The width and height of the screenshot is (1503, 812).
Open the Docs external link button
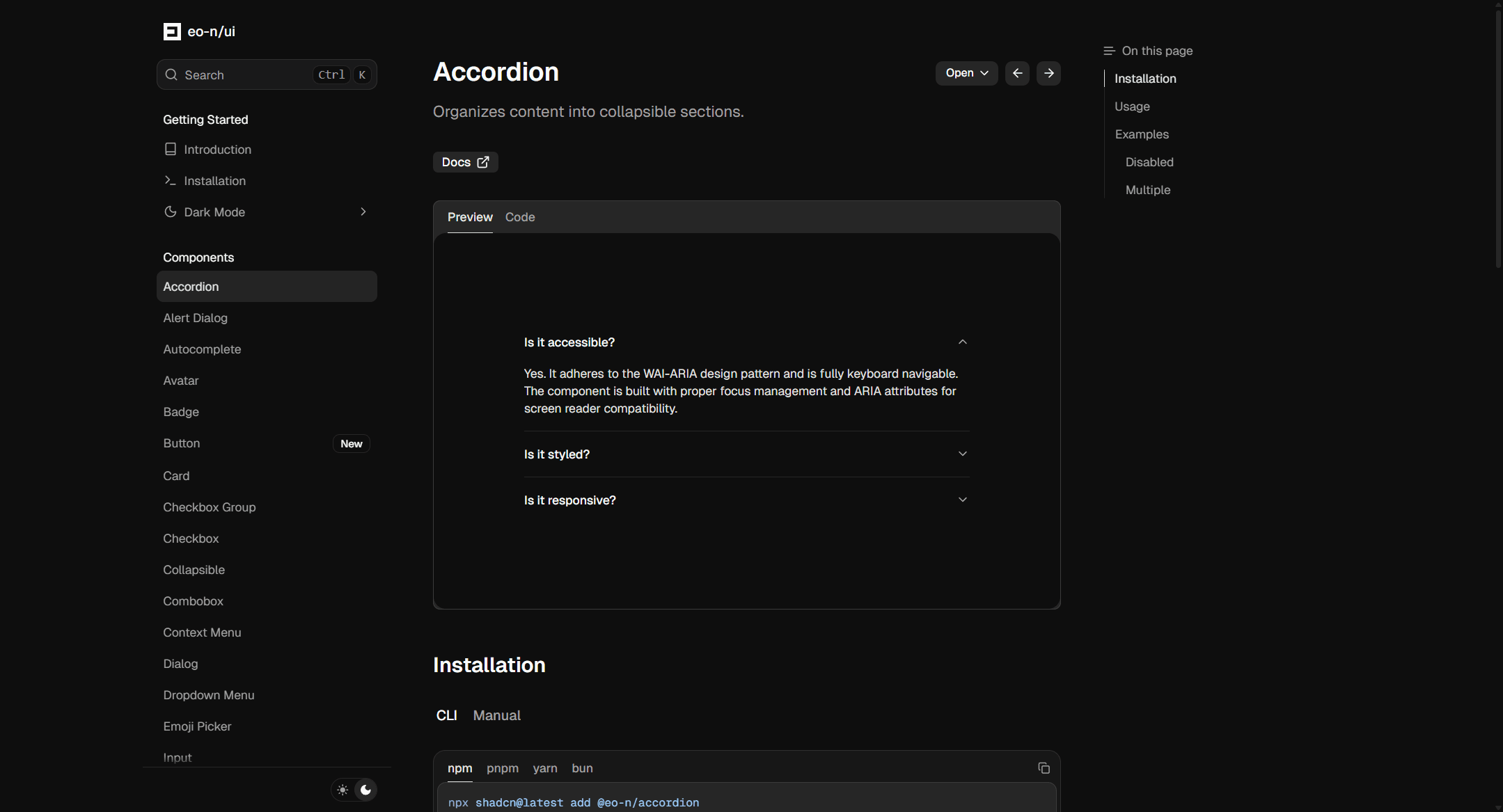[466, 162]
